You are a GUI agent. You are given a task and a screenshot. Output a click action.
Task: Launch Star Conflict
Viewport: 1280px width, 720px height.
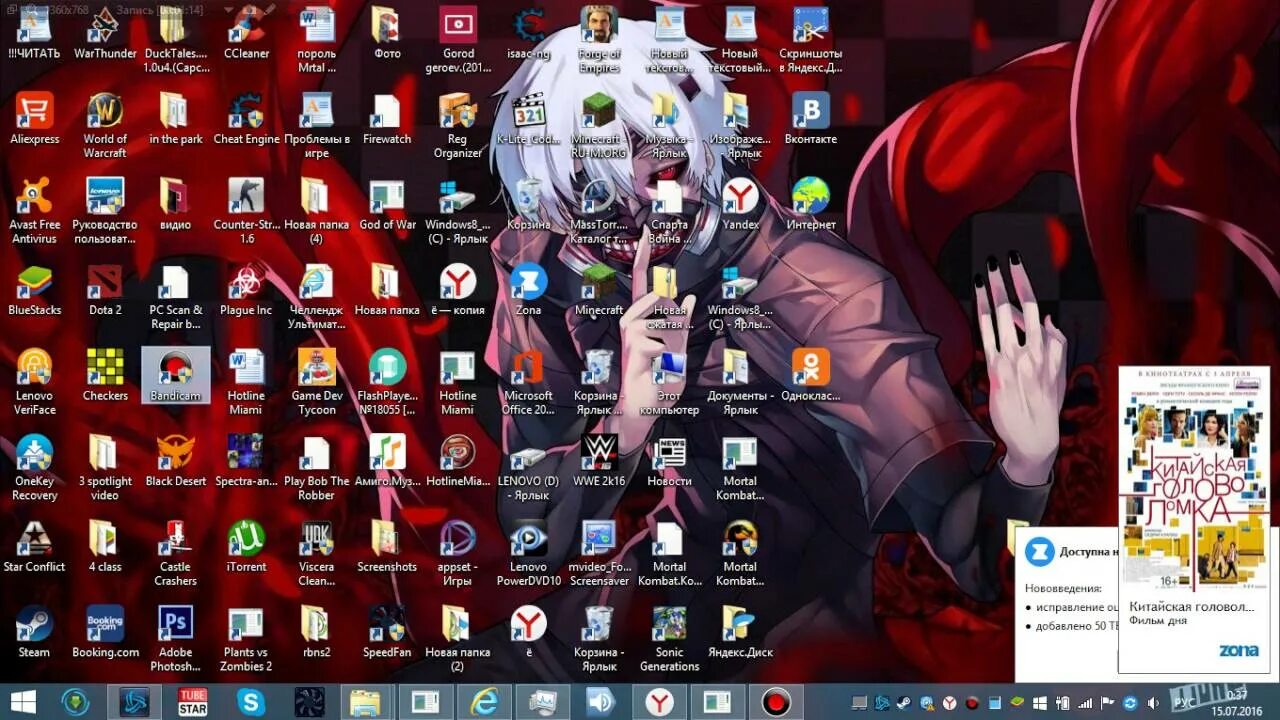pos(35,547)
